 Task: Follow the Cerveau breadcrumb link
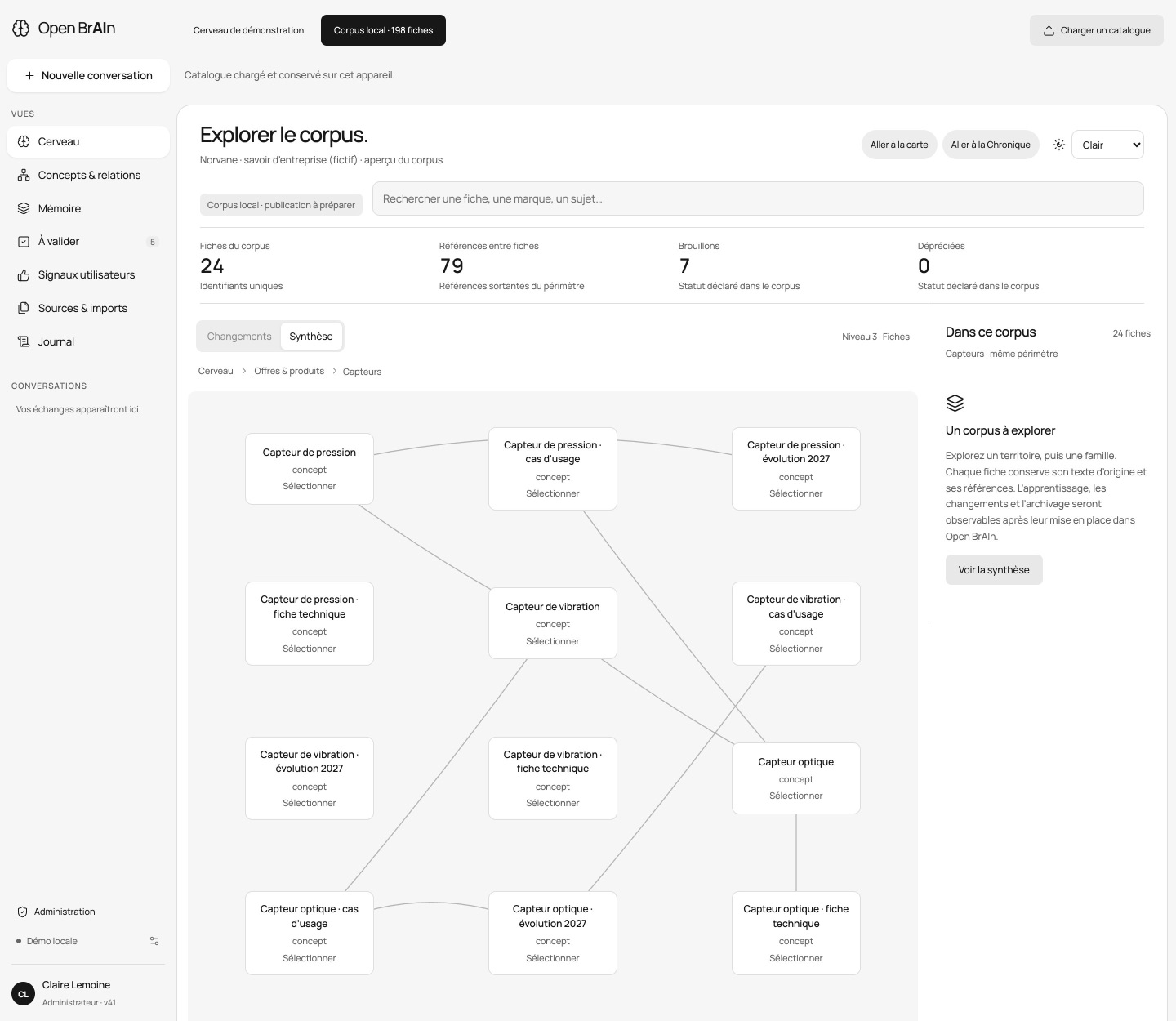(216, 371)
